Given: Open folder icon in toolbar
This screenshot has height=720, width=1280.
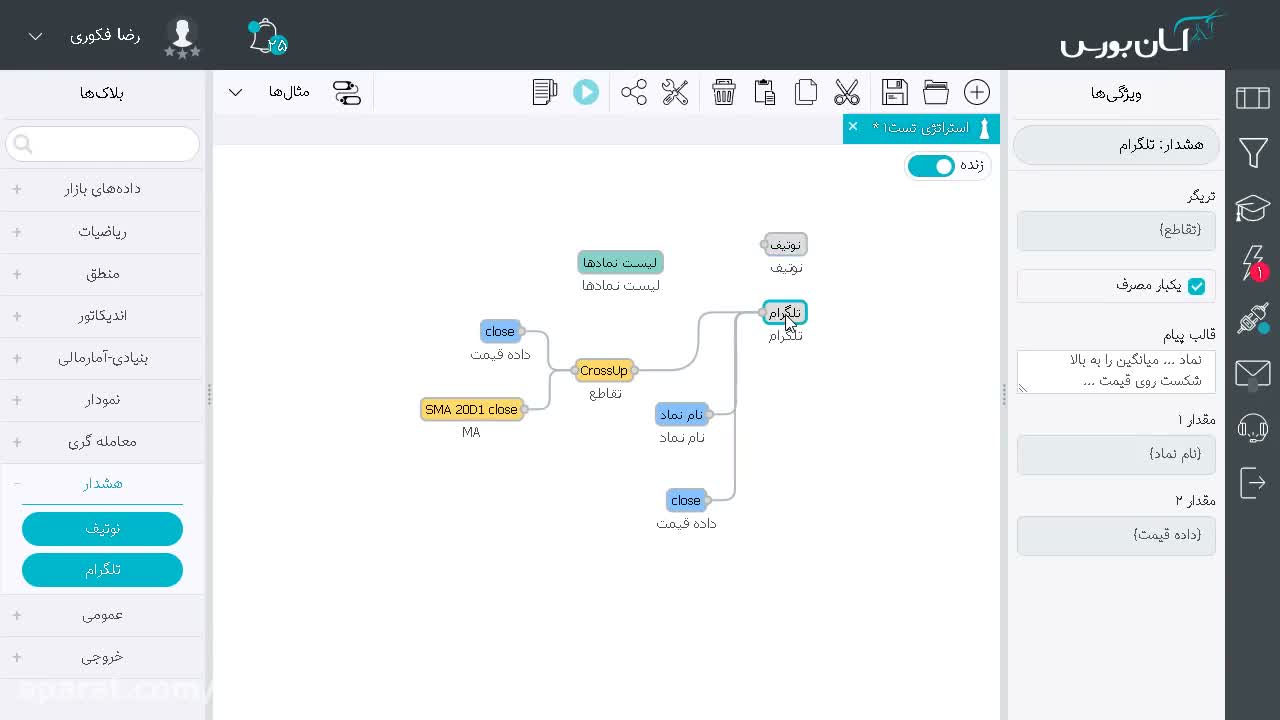Looking at the screenshot, I should [x=936, y=92].
